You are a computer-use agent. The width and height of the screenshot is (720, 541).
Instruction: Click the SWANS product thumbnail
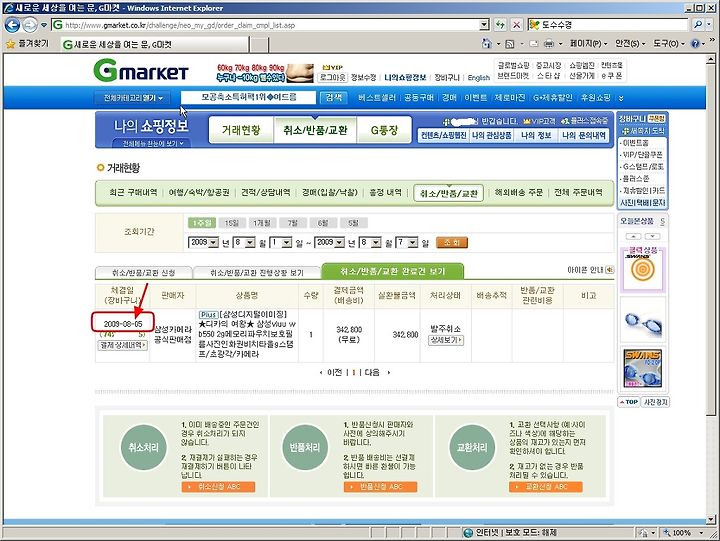coord(643,368)
